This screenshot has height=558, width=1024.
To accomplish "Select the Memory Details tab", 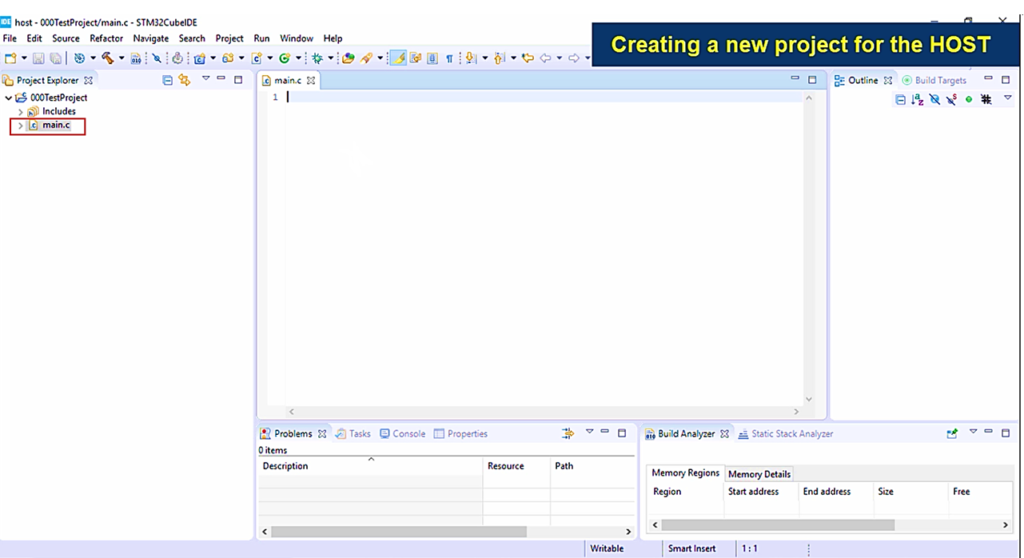I will point(759,474).
